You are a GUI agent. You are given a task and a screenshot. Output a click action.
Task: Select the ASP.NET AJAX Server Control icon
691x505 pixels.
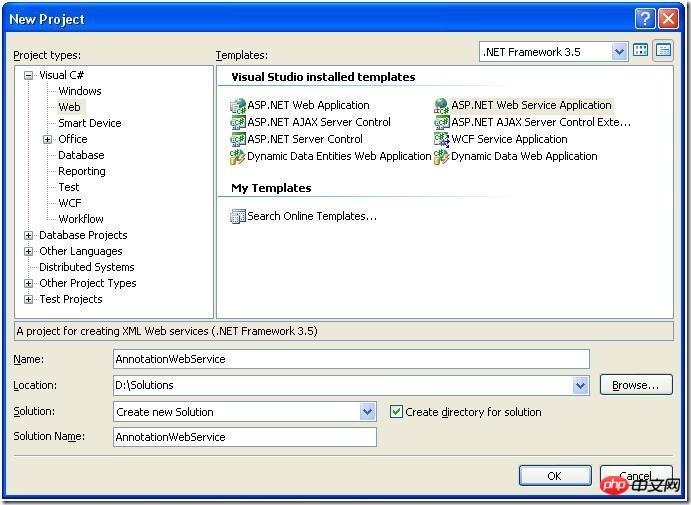click(238, 122)
